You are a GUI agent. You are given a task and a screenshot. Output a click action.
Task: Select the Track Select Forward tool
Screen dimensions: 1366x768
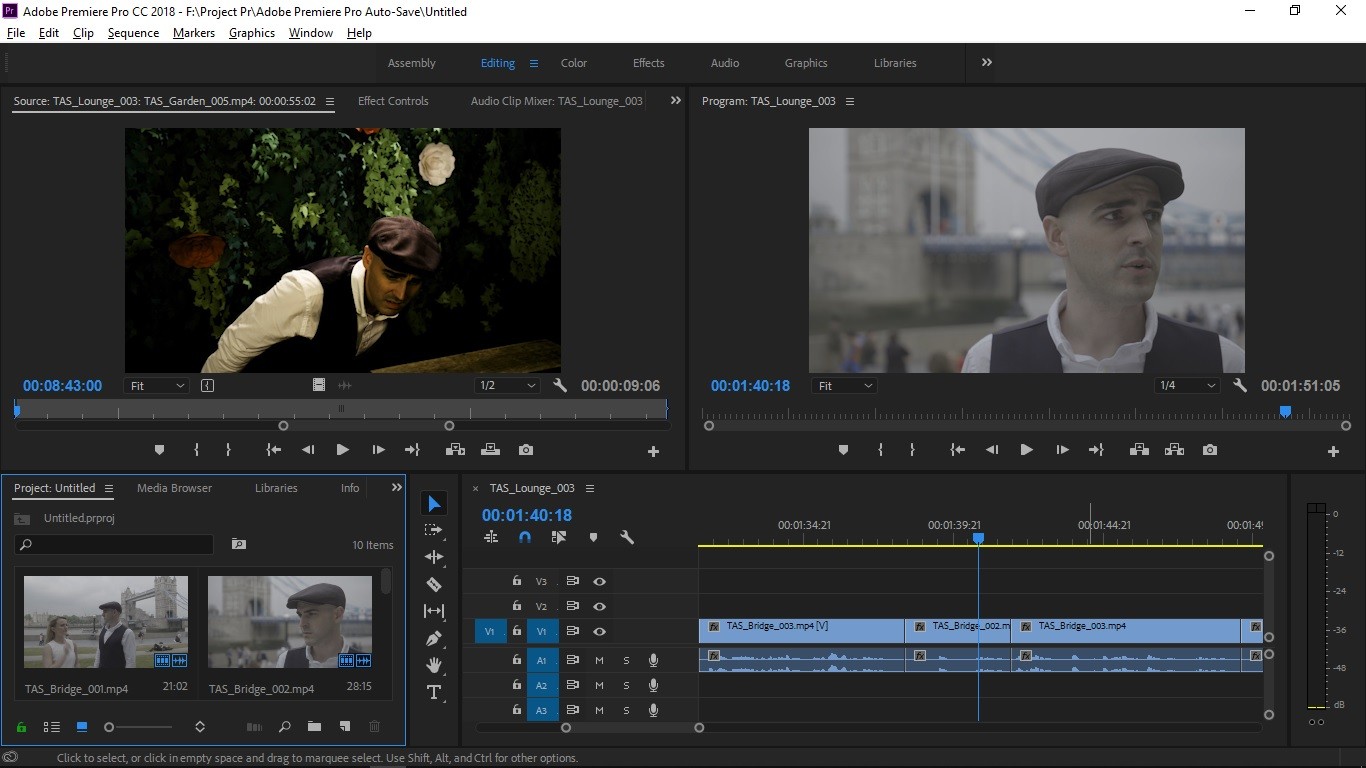coord(434,530)
